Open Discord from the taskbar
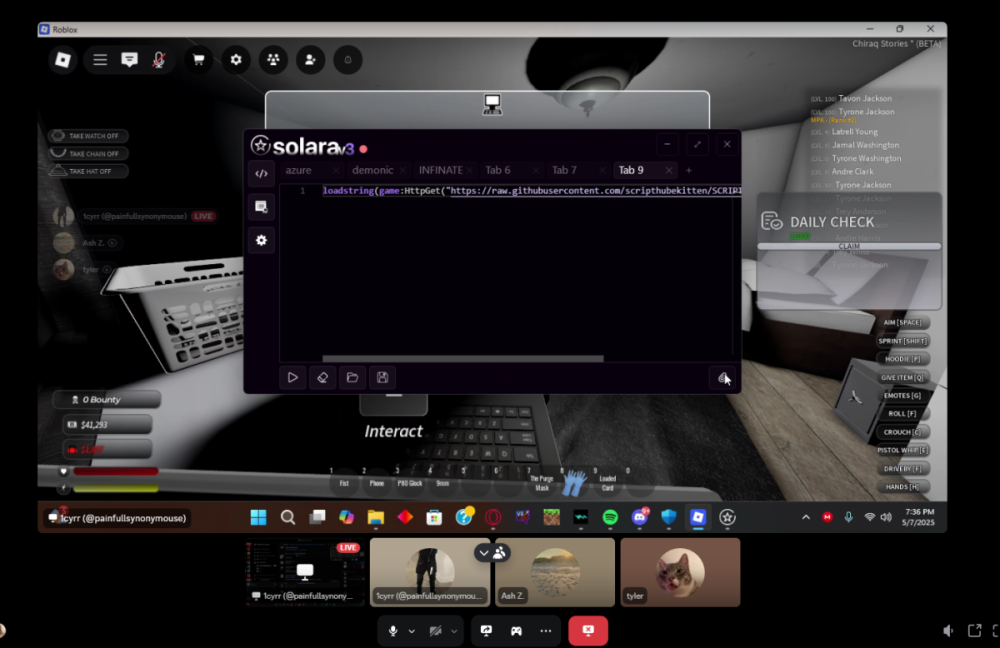This screenshot has height=648, width=1000. tap(640, 517)
